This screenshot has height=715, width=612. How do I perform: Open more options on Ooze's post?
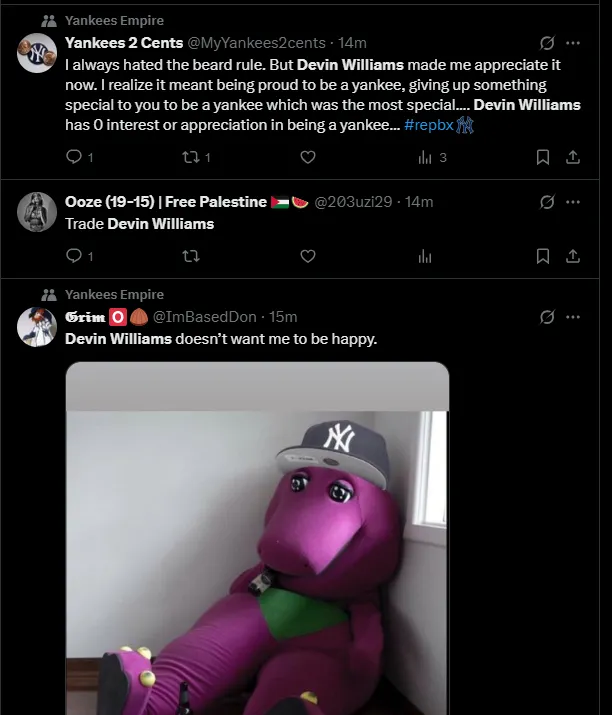[x=573, y=202]
